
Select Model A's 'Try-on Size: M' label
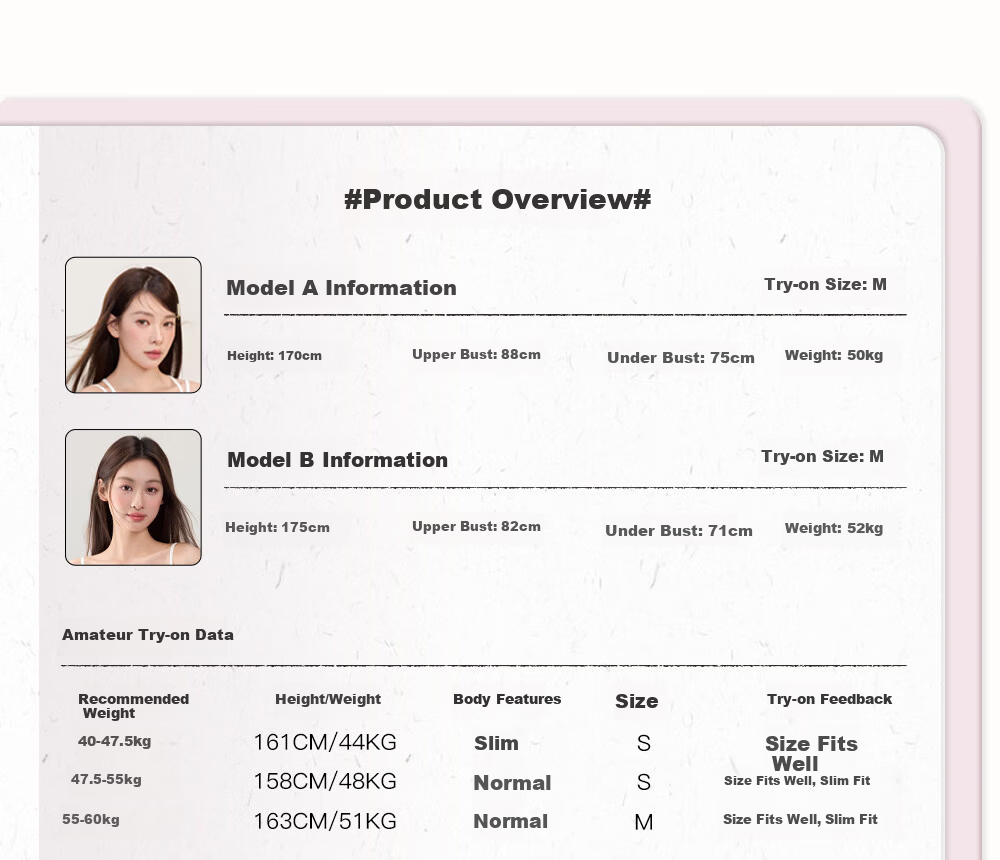pos(825,285)
